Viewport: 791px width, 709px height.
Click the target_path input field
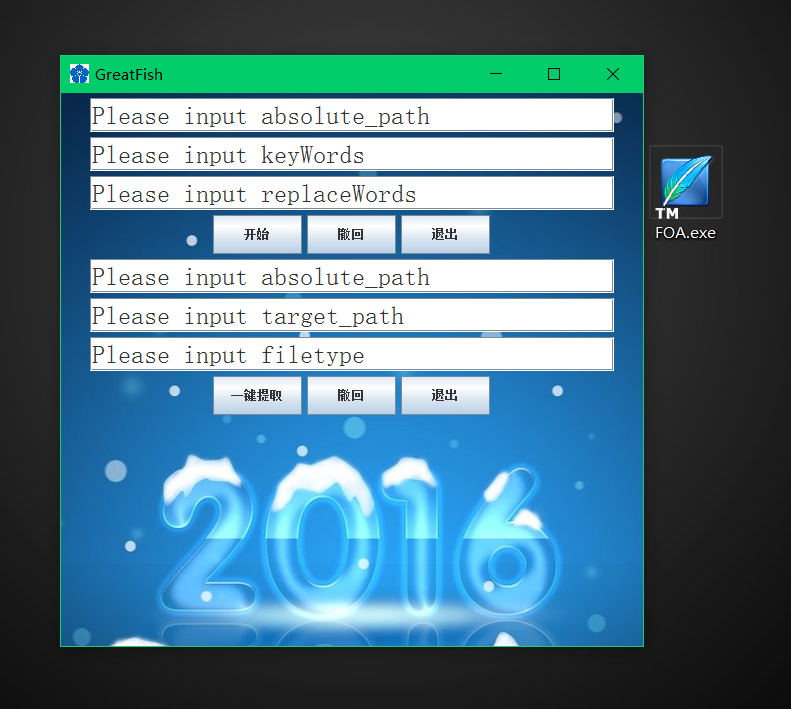[352, 315]
